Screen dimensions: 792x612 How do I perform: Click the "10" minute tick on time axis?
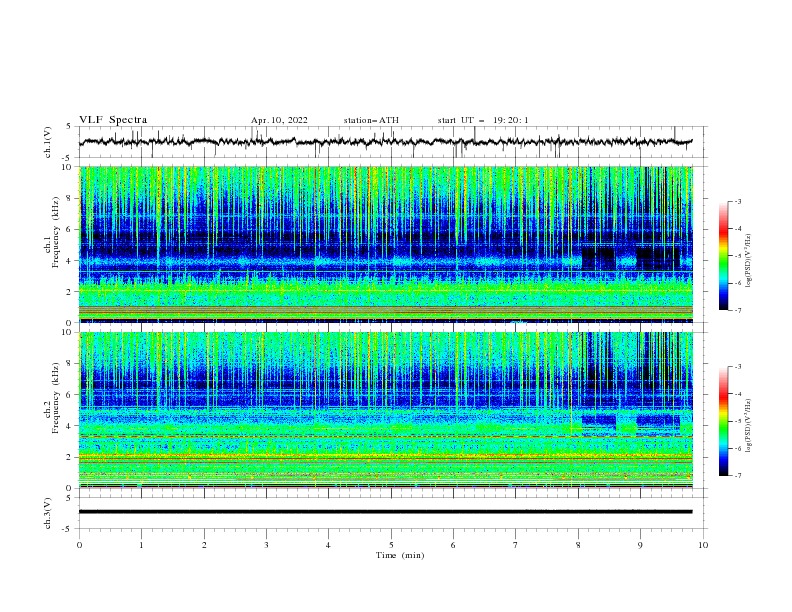[703, 545]
